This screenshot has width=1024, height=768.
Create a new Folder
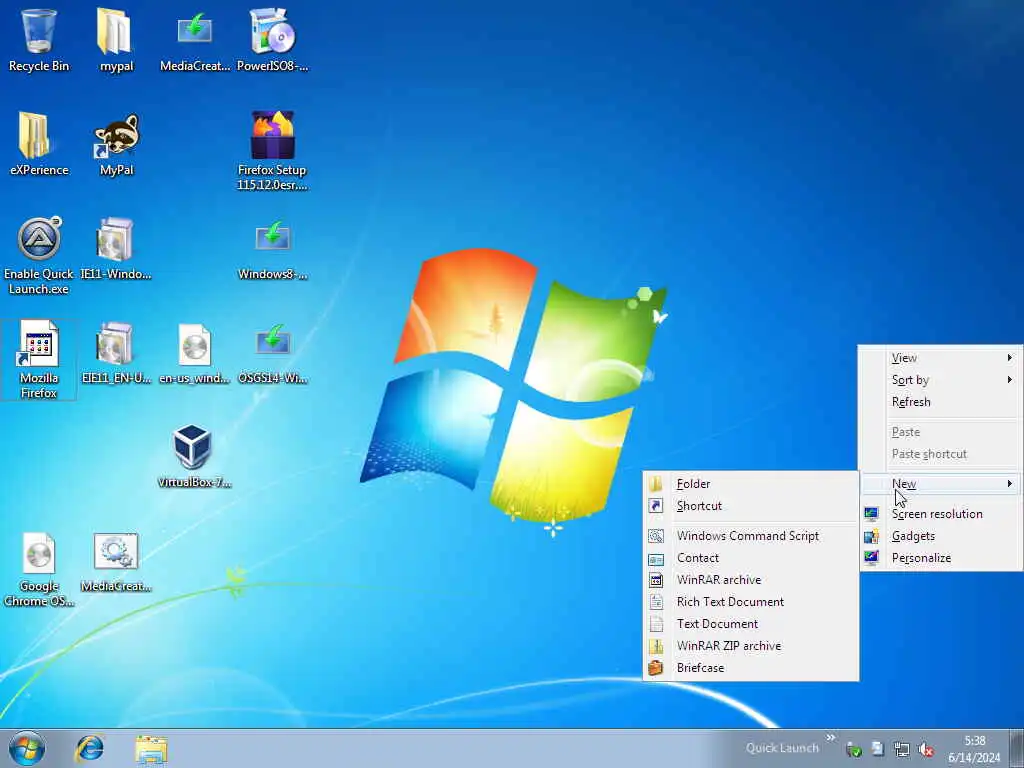(750, 484)
